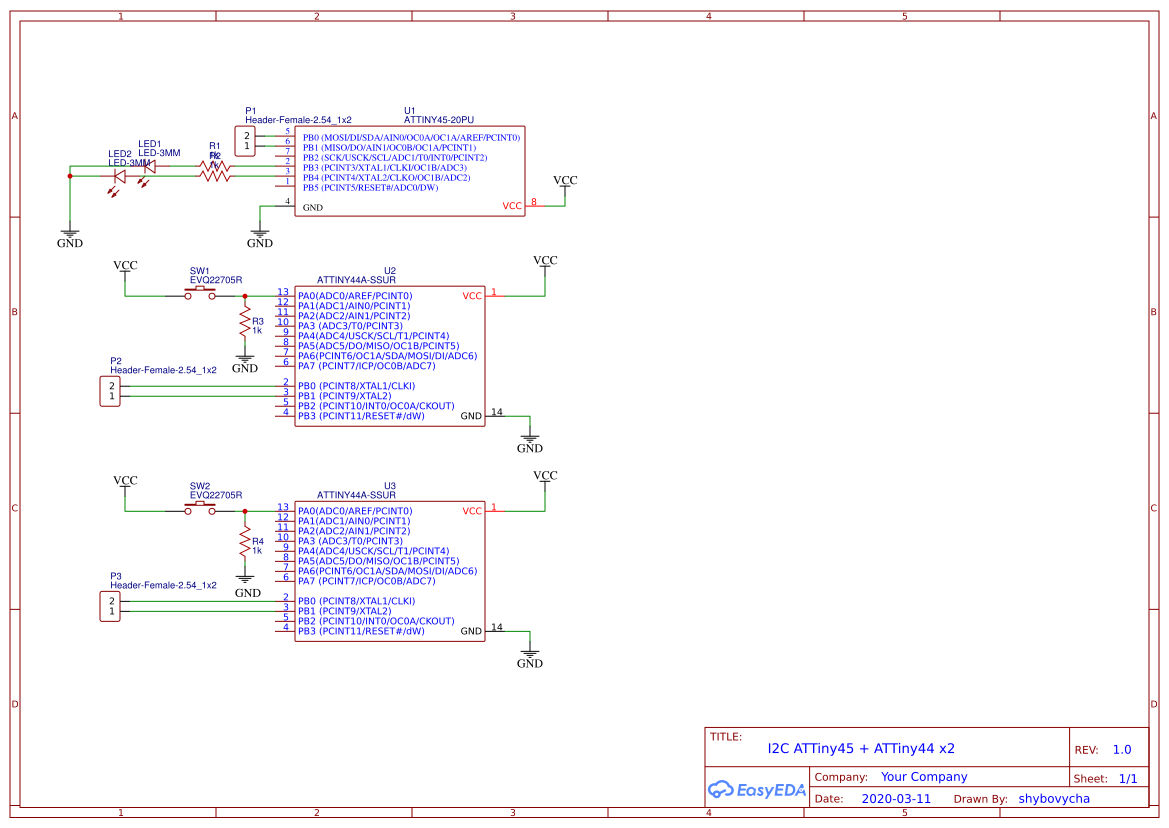Toggle the SW1 EVQ22705R switch
Image resolution: width=1169 pixels, height=828 pixels.
click(x=200, y=288)
